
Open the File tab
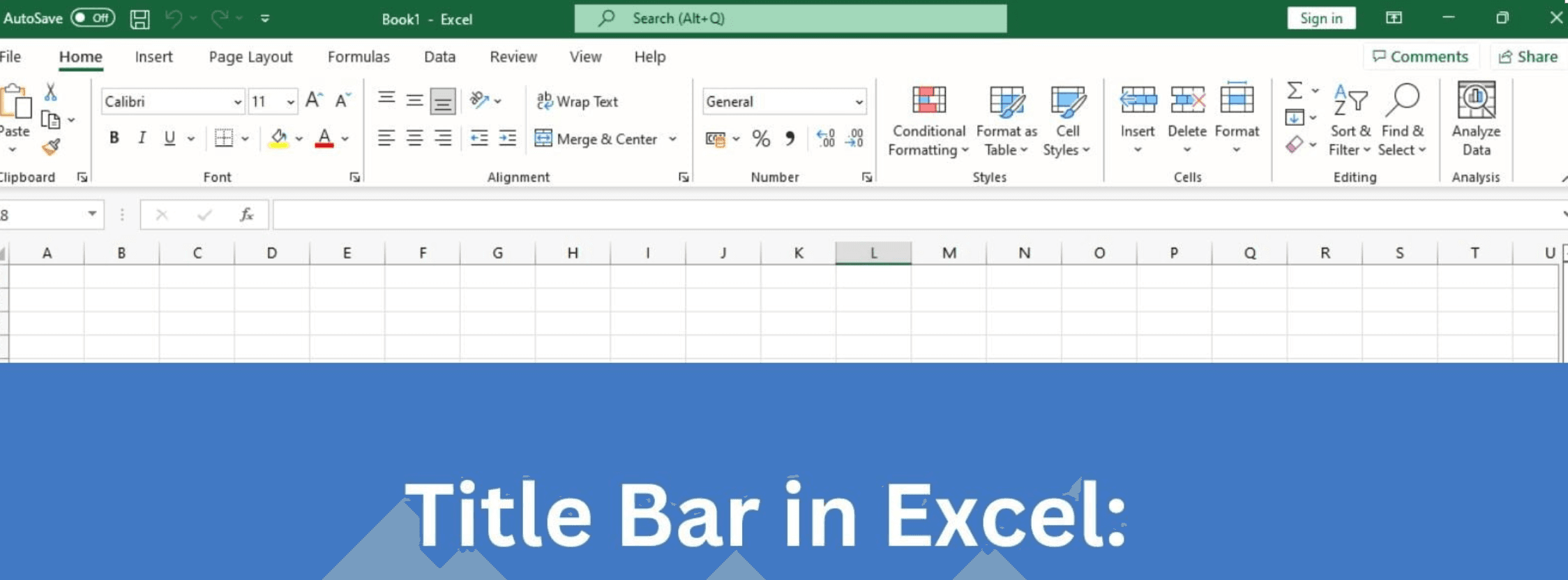(x=10, y=57)
